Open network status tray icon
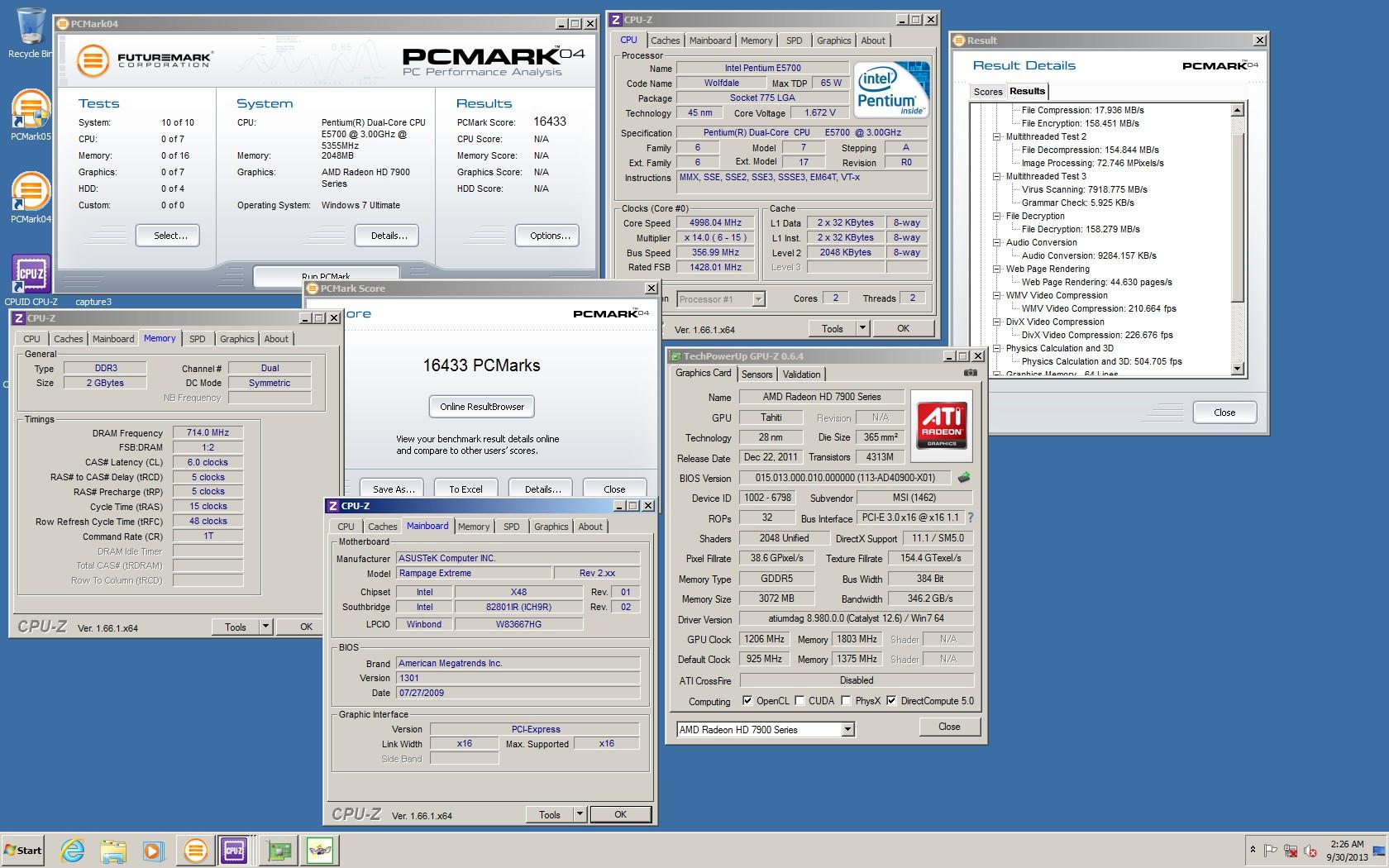 point(1291,851)
